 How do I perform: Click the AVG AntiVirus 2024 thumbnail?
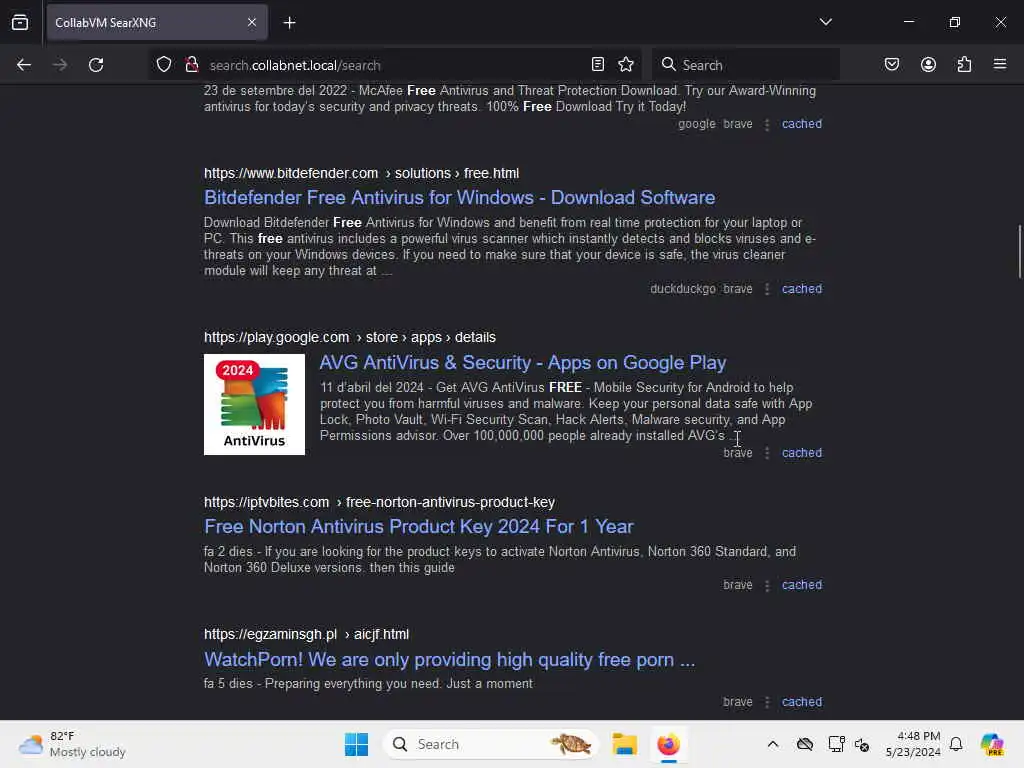[x=254, y=404]
